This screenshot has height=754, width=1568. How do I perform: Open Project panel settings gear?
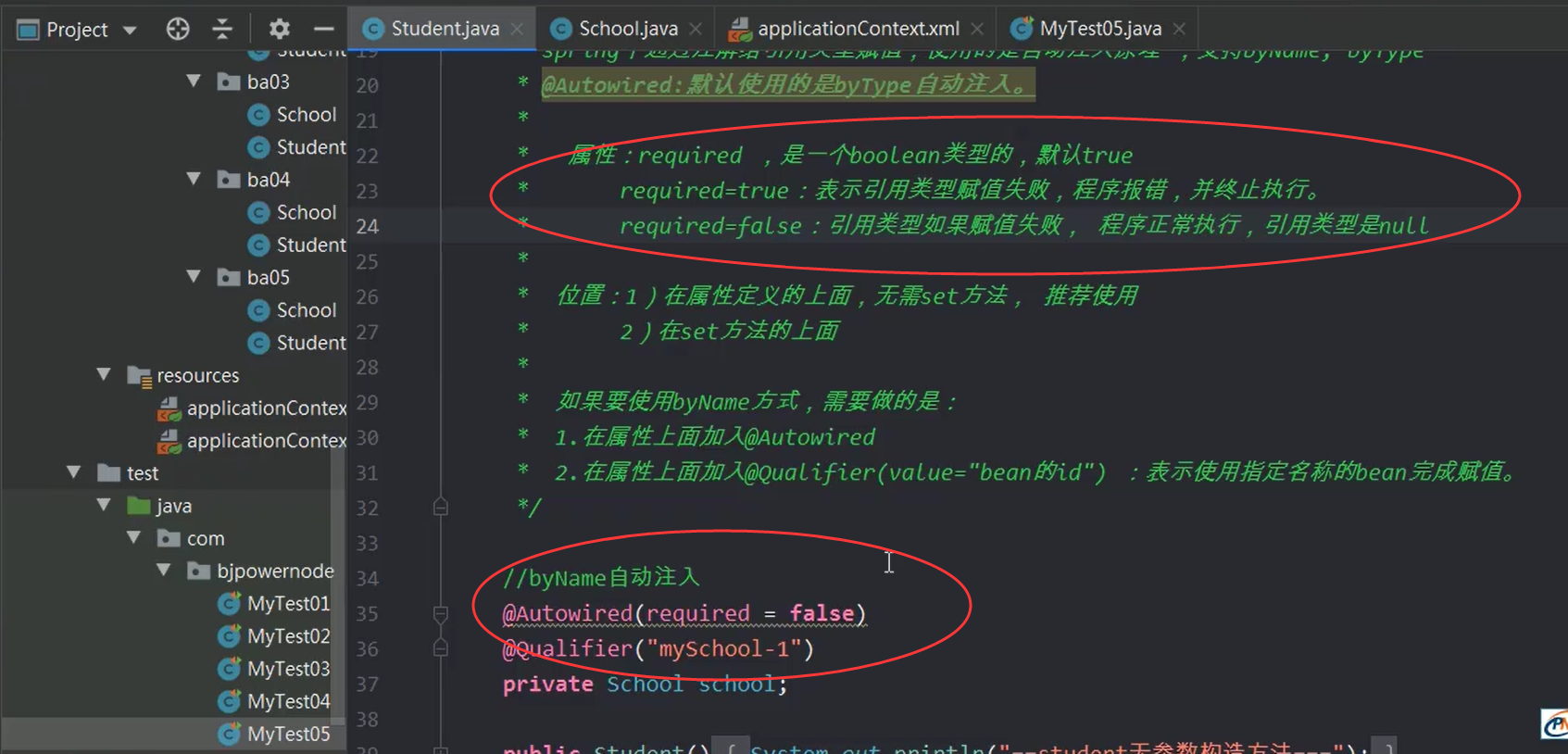point(279,30)
